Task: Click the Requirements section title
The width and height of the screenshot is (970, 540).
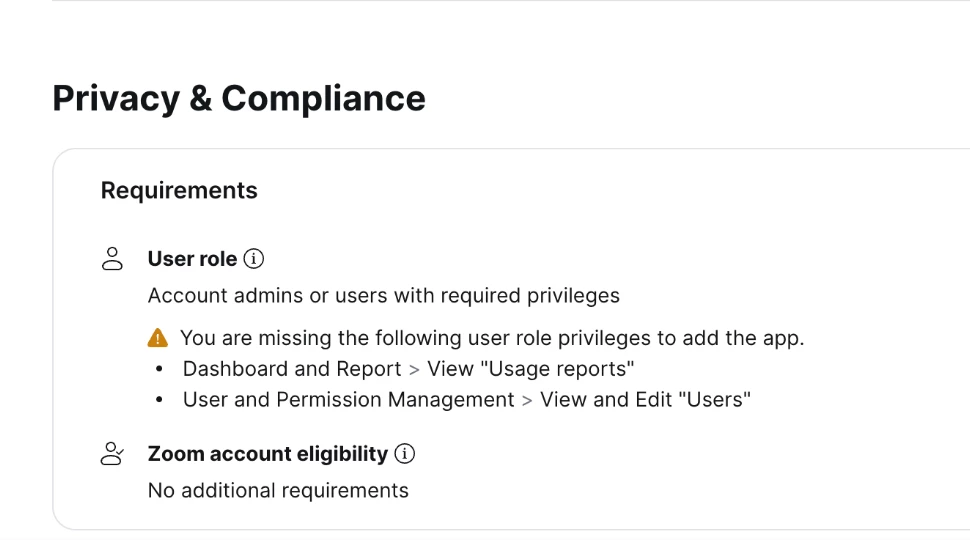Action: click(179, 190)
